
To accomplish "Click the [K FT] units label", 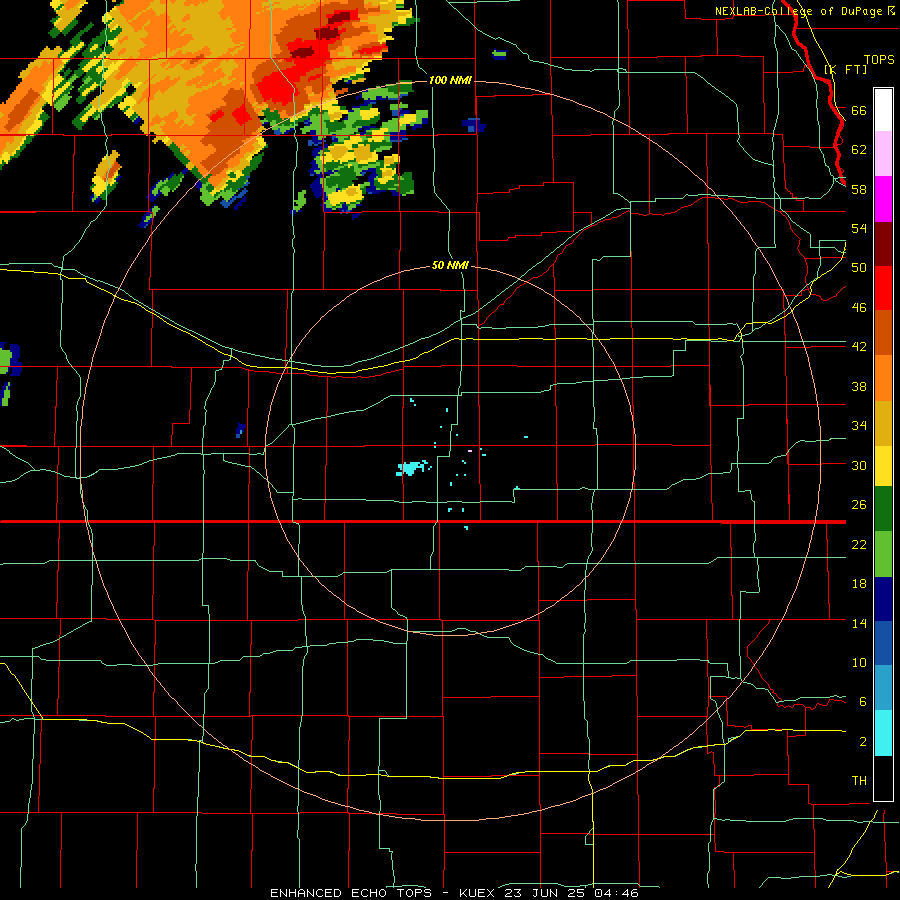I will pos(845,69).
